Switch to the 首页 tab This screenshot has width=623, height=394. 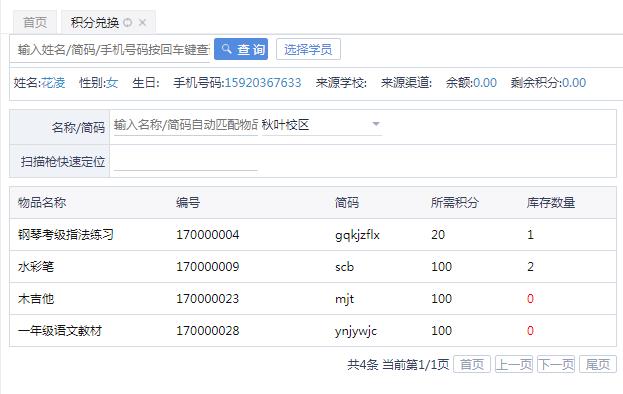[x=35, y=23]
